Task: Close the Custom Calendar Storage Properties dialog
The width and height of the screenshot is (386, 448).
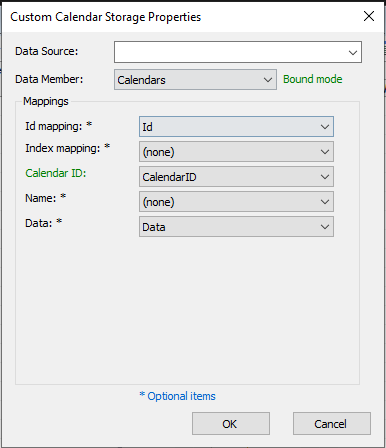Action: coord(369,16)
